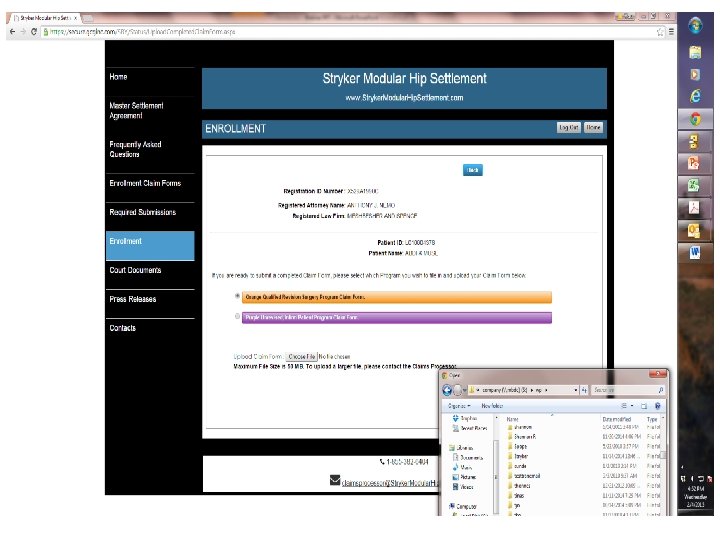Viewport: 720px width, 540px height.
Task: Open Contacts menu item
Action: pyautogui.click(x=122, y=328)
